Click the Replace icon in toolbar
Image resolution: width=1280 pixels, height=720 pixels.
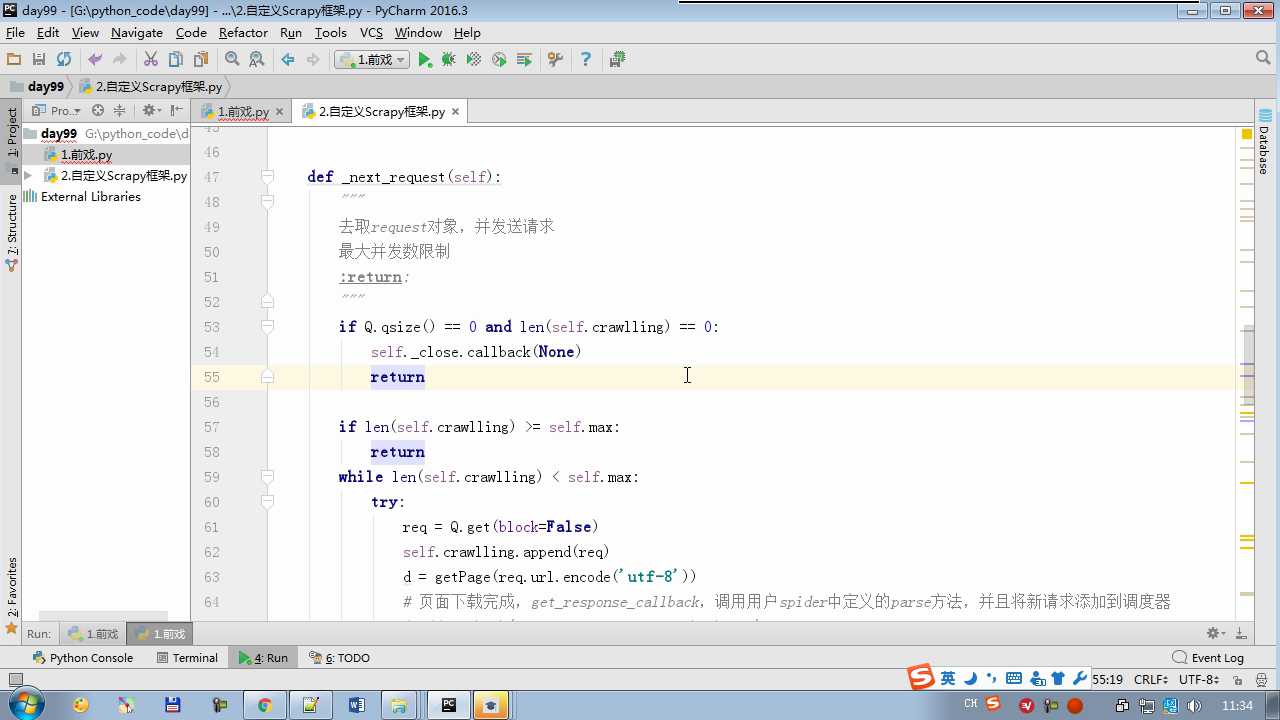pos(257,60)
